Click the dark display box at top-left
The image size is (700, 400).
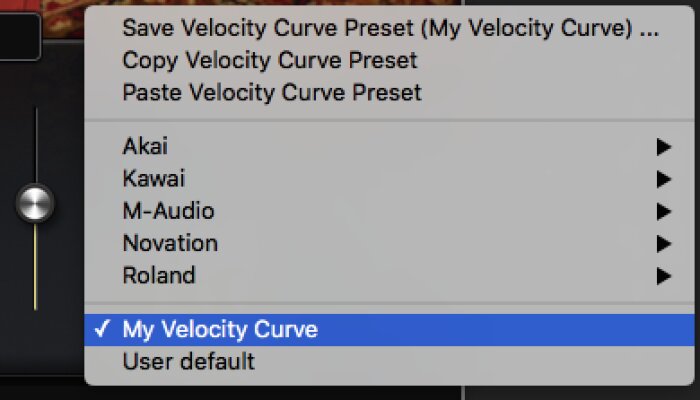(20, 36)
